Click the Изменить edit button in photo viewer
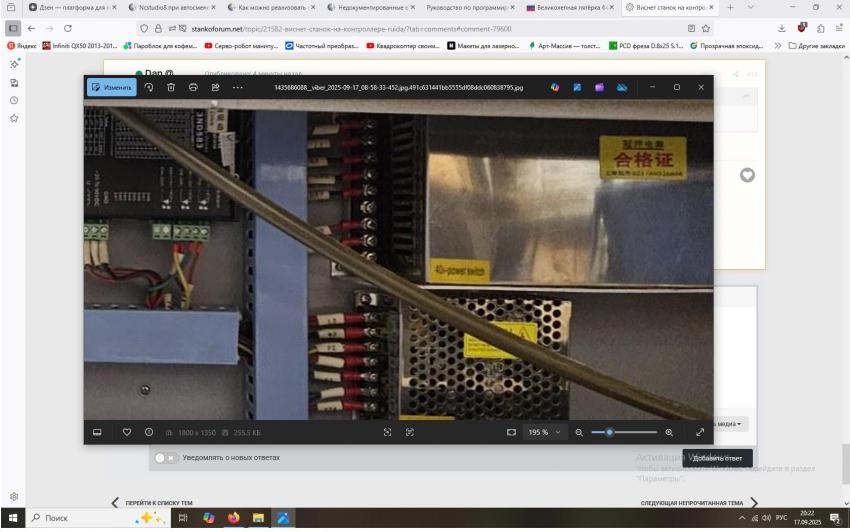850x532 pixels. click(111, 88)
